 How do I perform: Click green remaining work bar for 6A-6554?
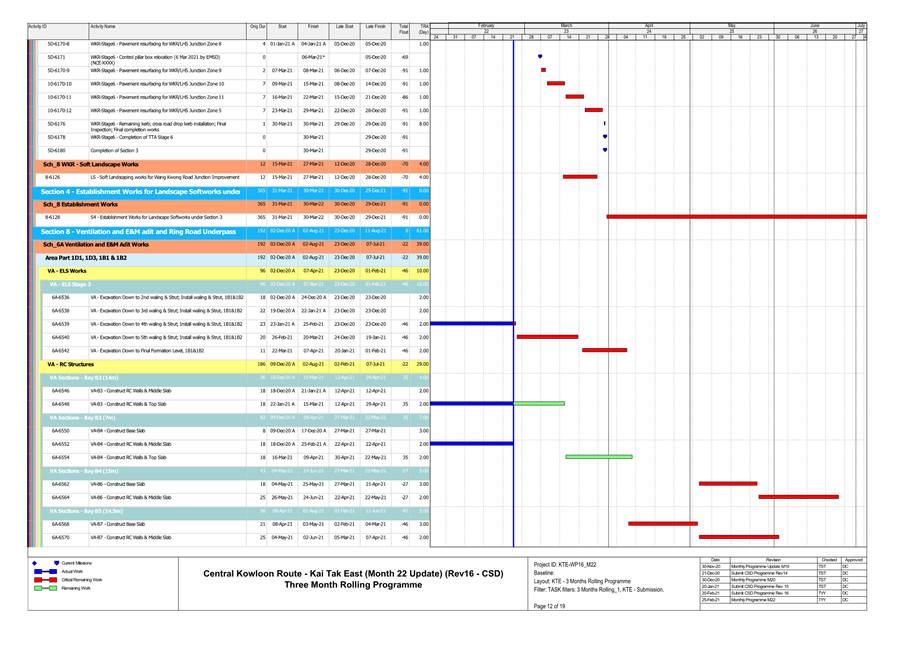click(598, 457)
